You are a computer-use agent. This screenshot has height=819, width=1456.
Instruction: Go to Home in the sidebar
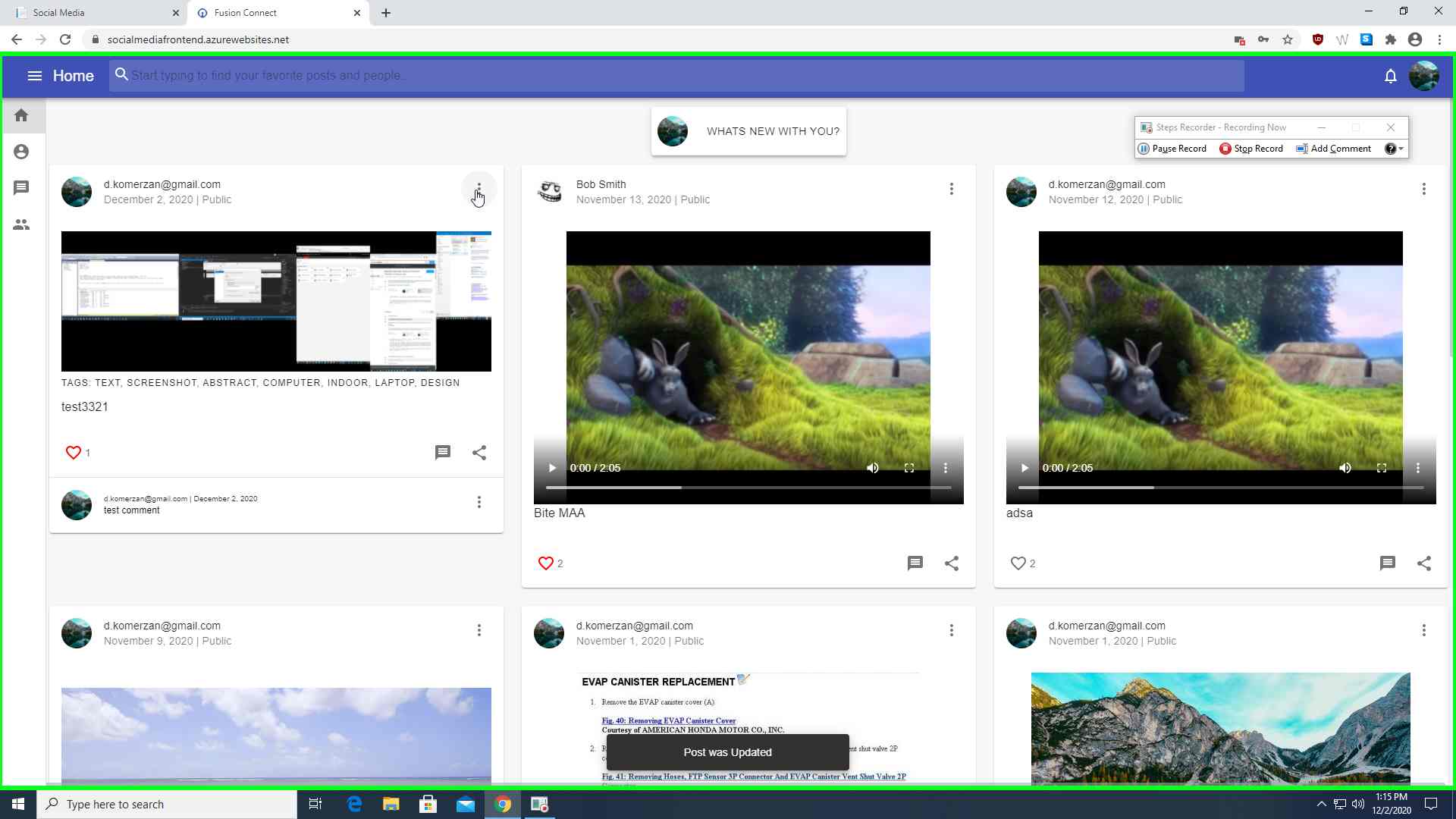click(21, 115)
